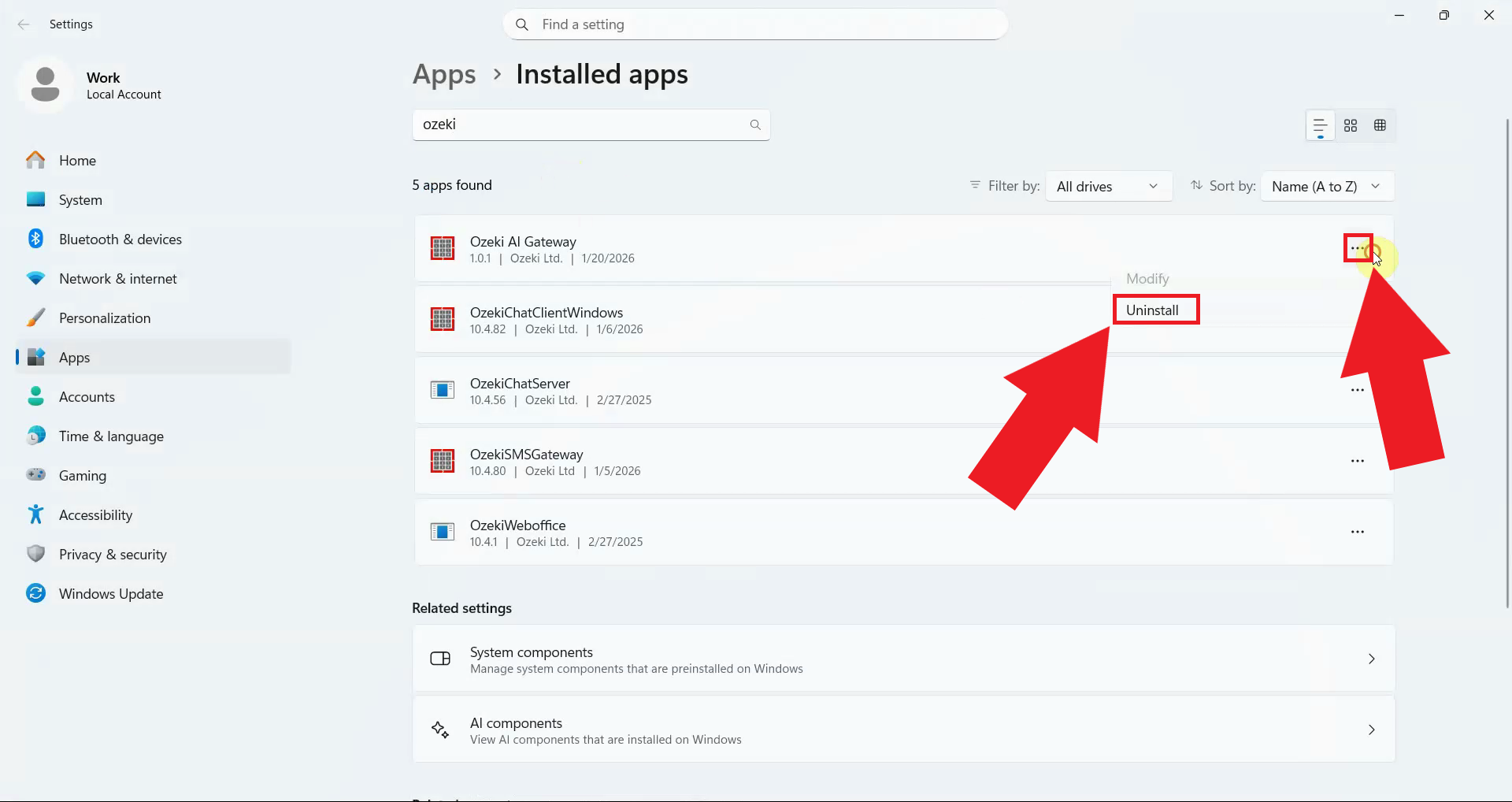Select the list view layout
This screenshot has height=802, width=1512.
(1319, 125)
